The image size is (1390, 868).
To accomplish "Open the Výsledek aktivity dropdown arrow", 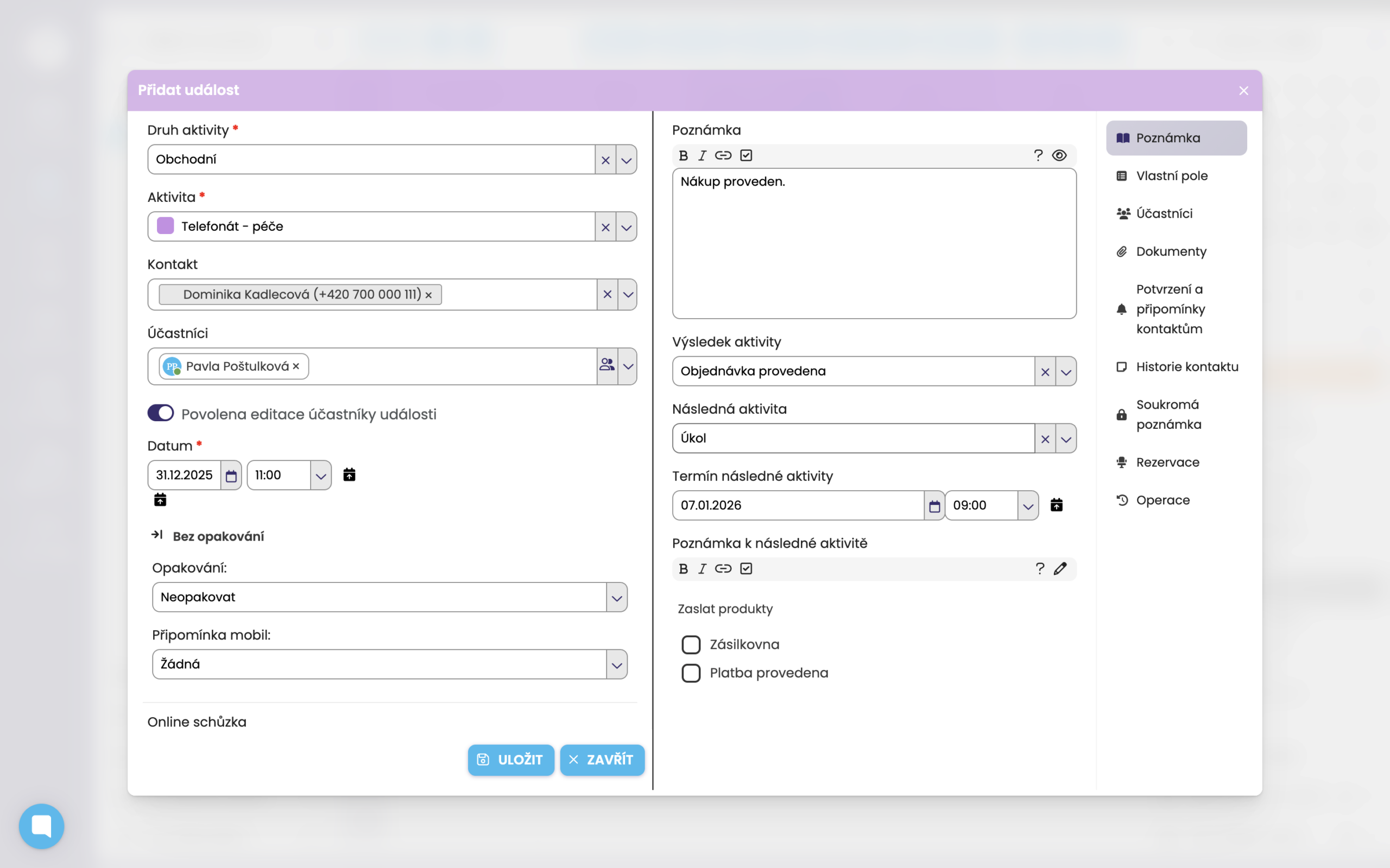I will coord(1066,371).
